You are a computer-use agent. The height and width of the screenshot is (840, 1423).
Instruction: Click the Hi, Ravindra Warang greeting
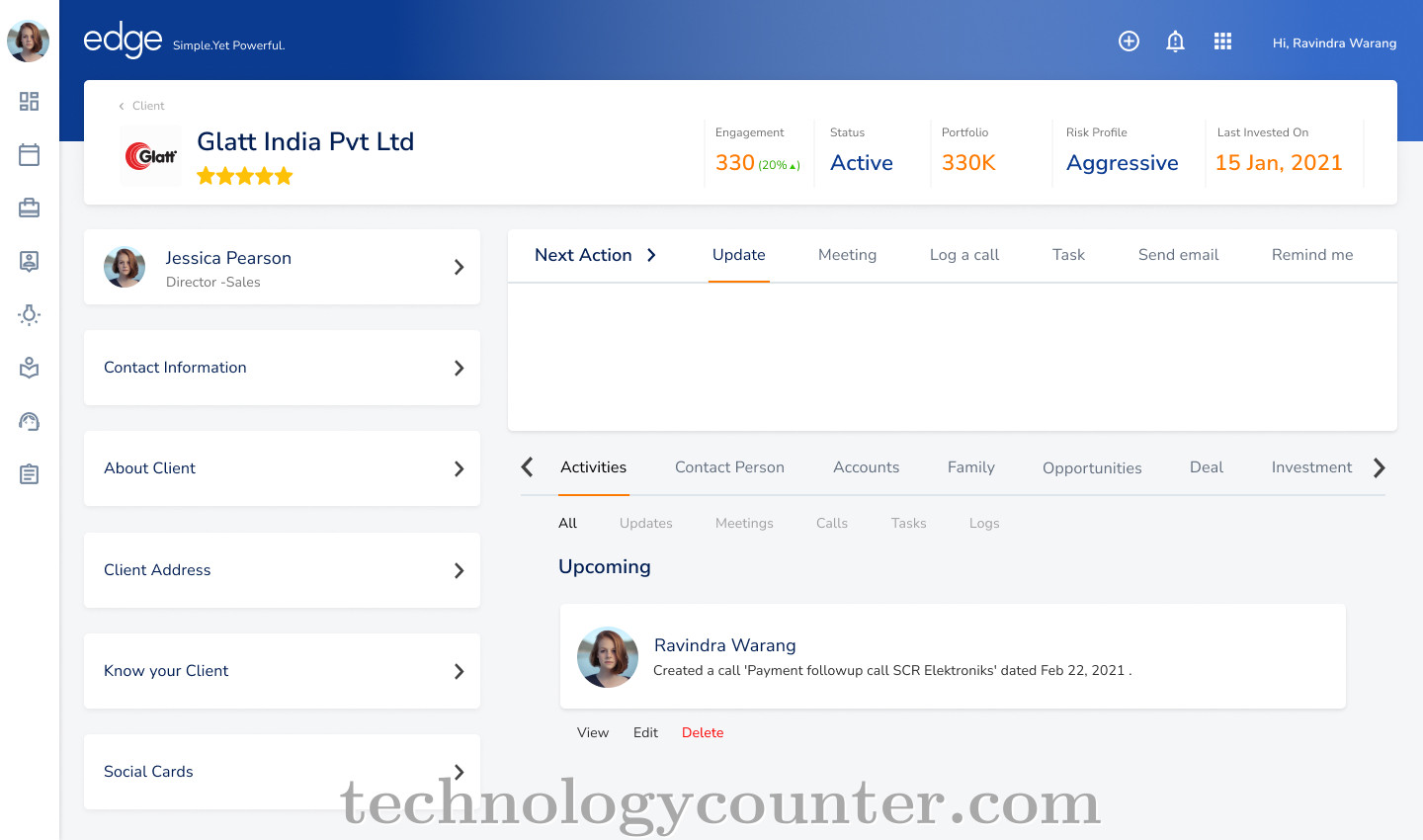[1334, 42]
